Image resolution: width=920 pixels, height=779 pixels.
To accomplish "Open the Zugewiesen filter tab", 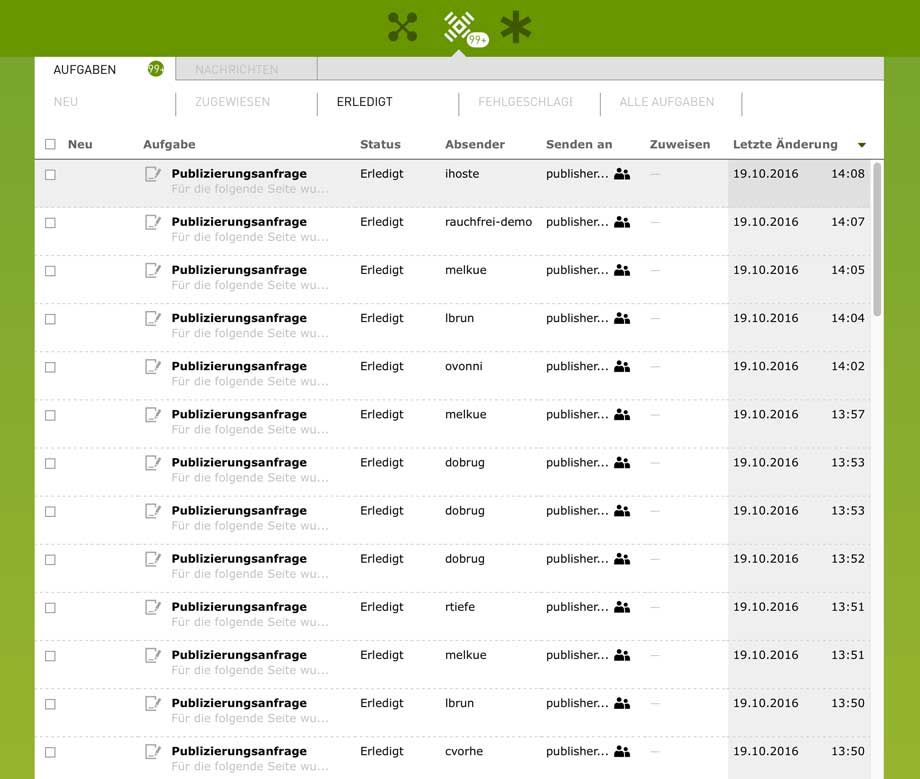I will 232,102.
